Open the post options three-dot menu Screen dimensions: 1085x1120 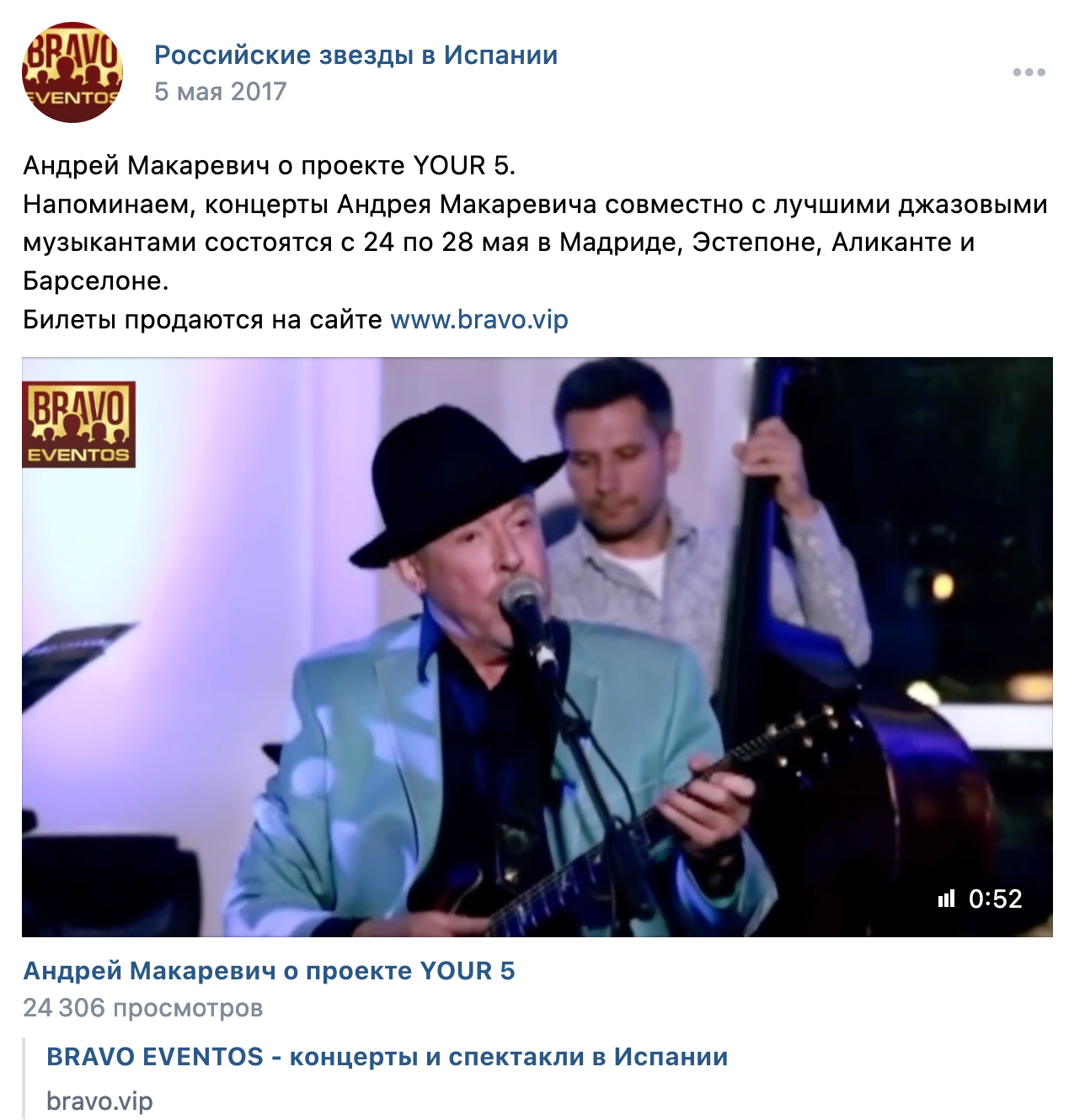(1029, 72)
